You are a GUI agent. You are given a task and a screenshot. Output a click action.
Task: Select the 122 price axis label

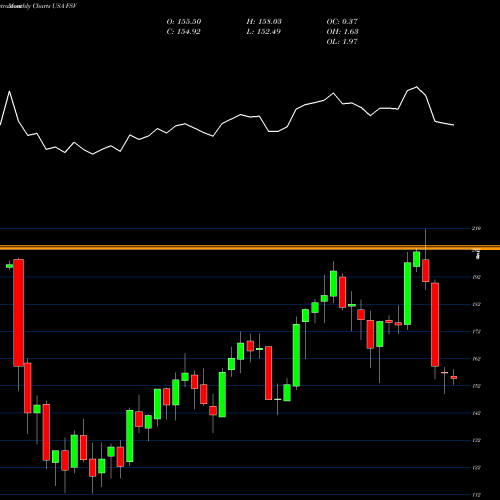click(x=477, y=468)
